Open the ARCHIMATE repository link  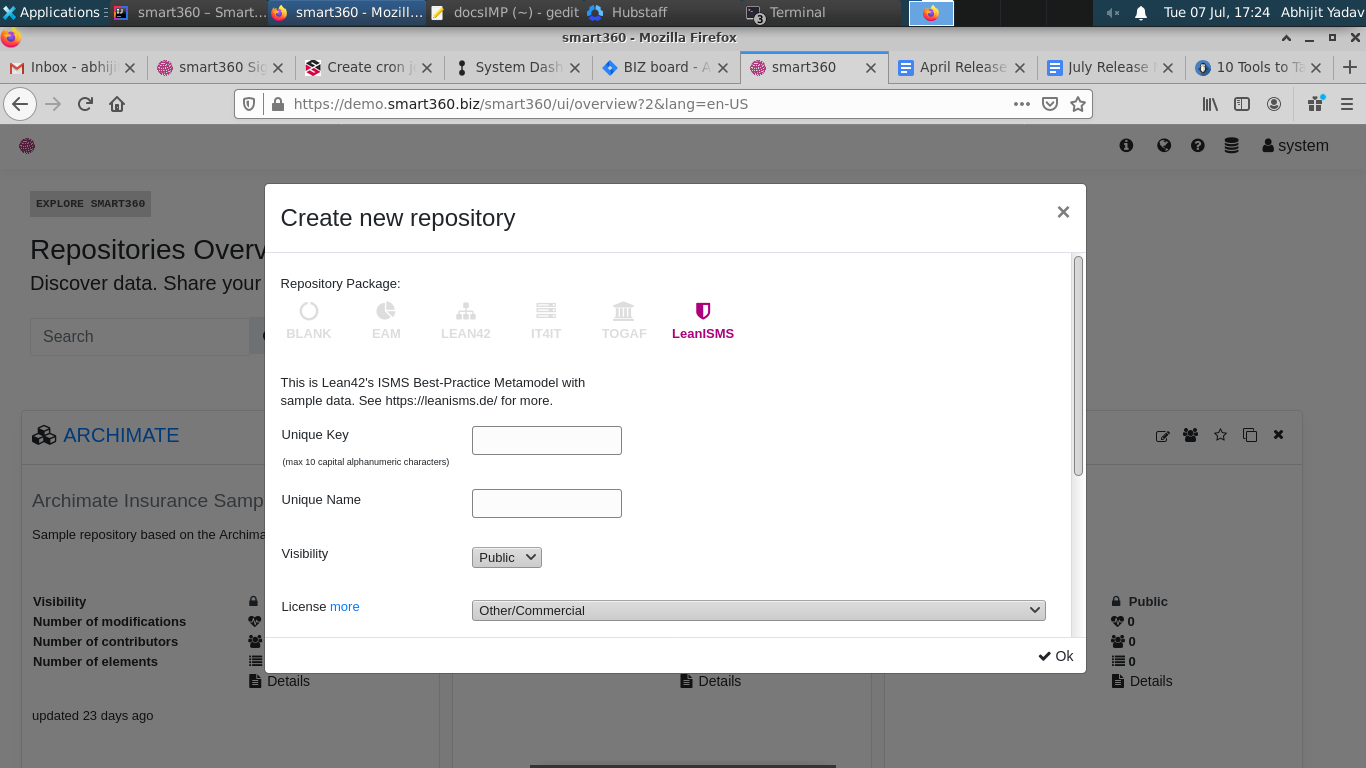click(121, 435)
